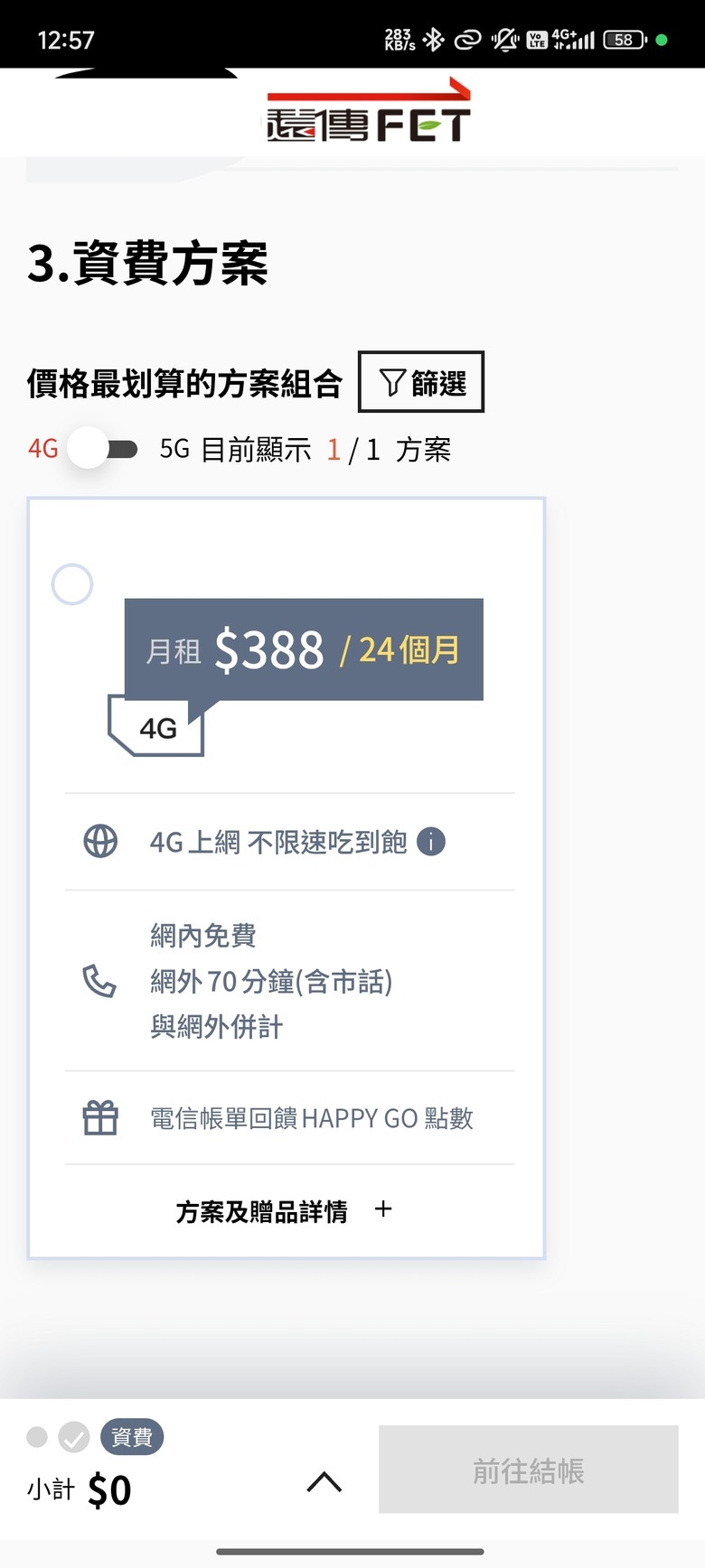The image size is (705, 1568).
Task: Tap the 資費 step tag
Action: [x=132, y=1437]
